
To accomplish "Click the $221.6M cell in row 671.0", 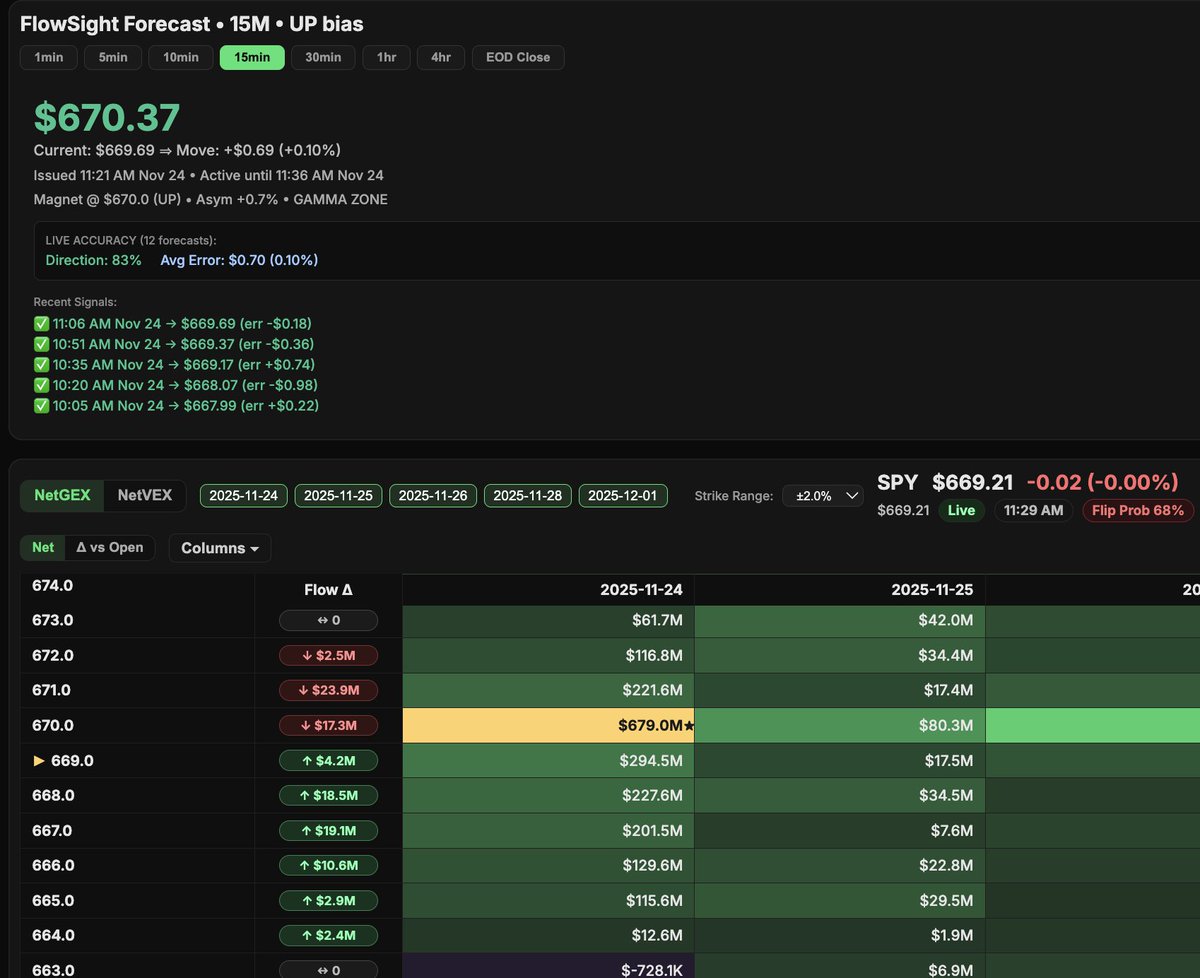I will click(548, 690).
